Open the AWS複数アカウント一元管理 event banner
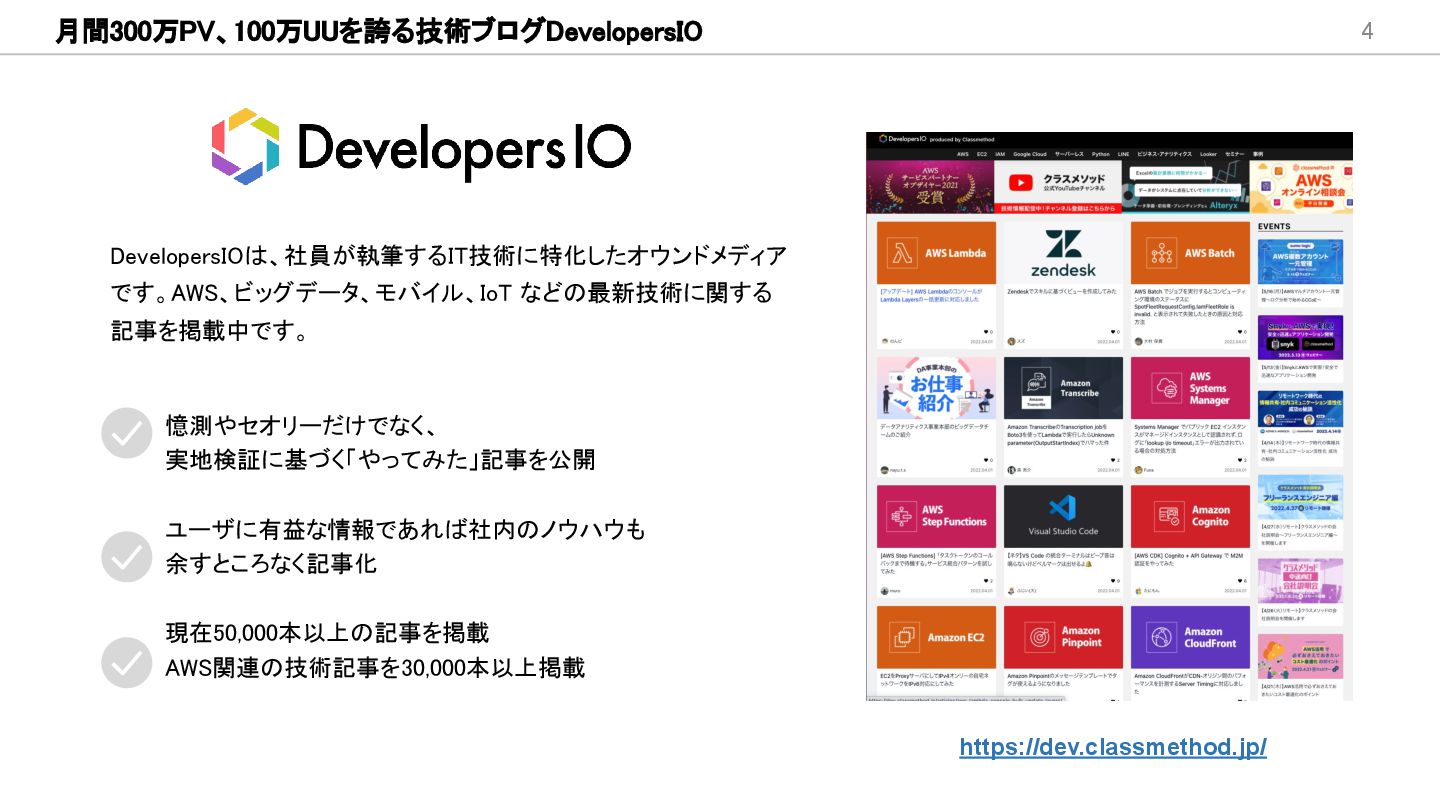1440x810 pixels. [x=1300, y=261]
